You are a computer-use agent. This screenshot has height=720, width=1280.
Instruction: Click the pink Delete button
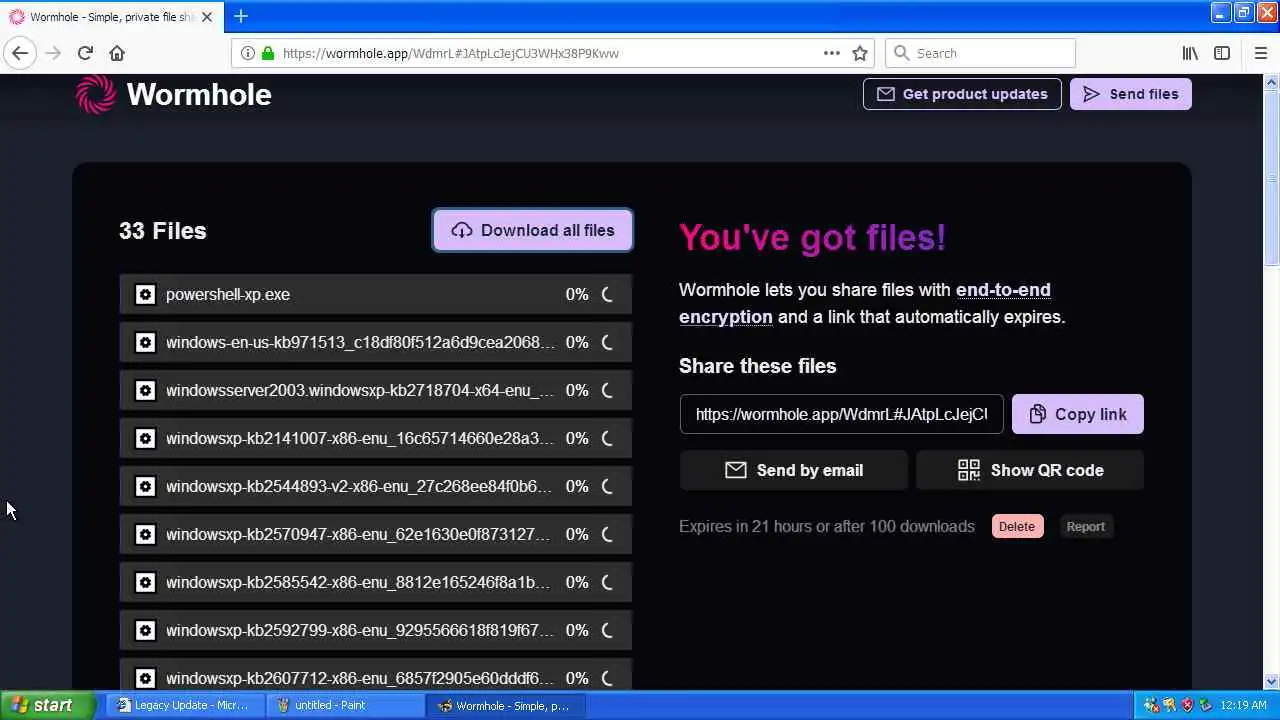click(1017, 526)
